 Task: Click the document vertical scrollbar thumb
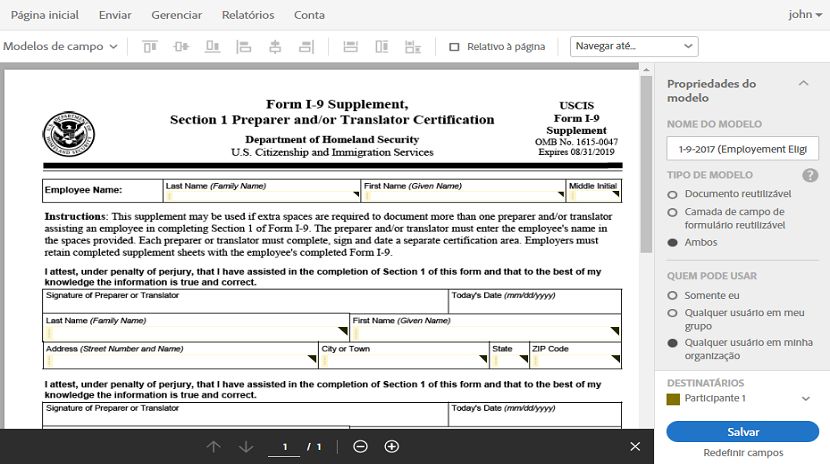[646, 164]
